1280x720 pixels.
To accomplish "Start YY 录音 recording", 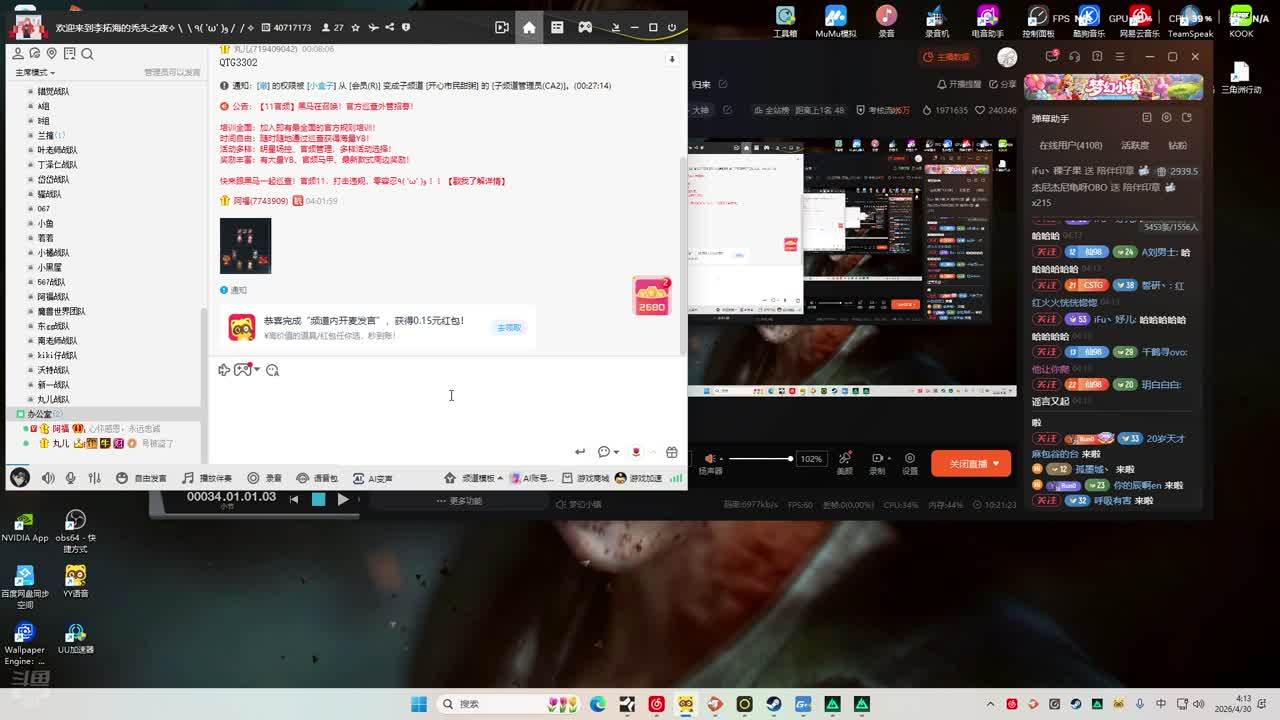I will pos(265,478).
